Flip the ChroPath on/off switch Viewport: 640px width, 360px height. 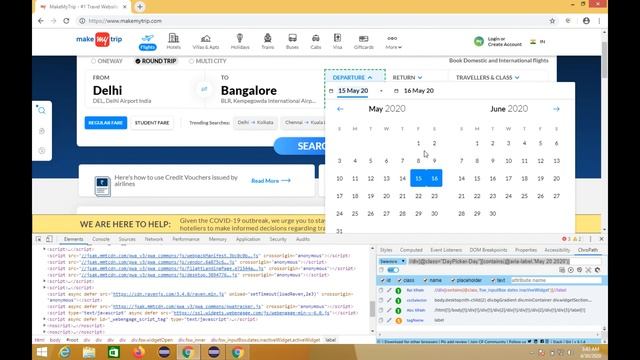tap(393, 270)
